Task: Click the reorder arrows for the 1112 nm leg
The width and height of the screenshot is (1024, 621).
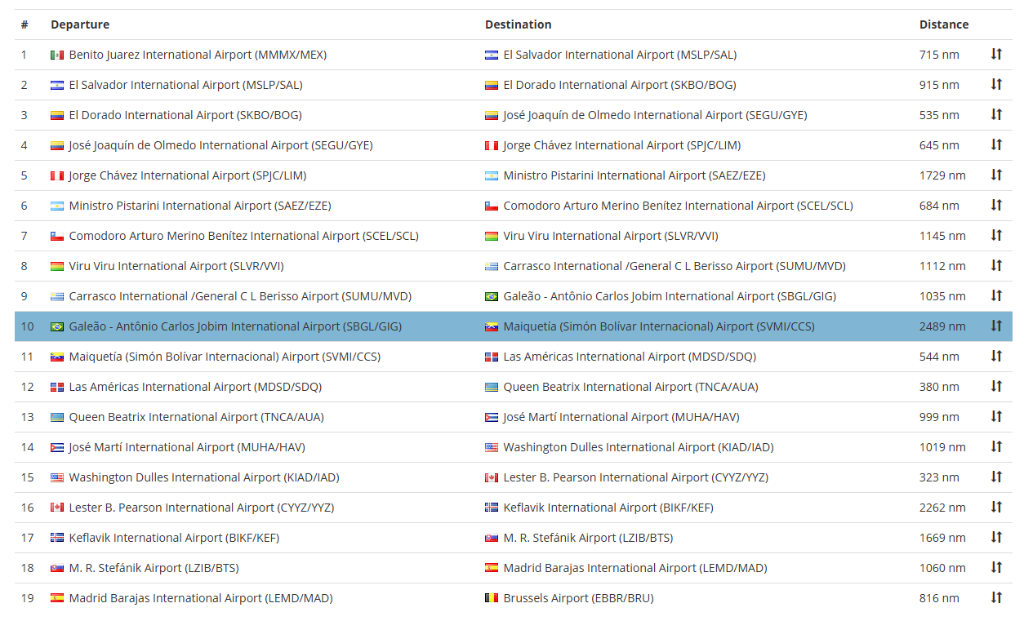Action: click(996, 265)
